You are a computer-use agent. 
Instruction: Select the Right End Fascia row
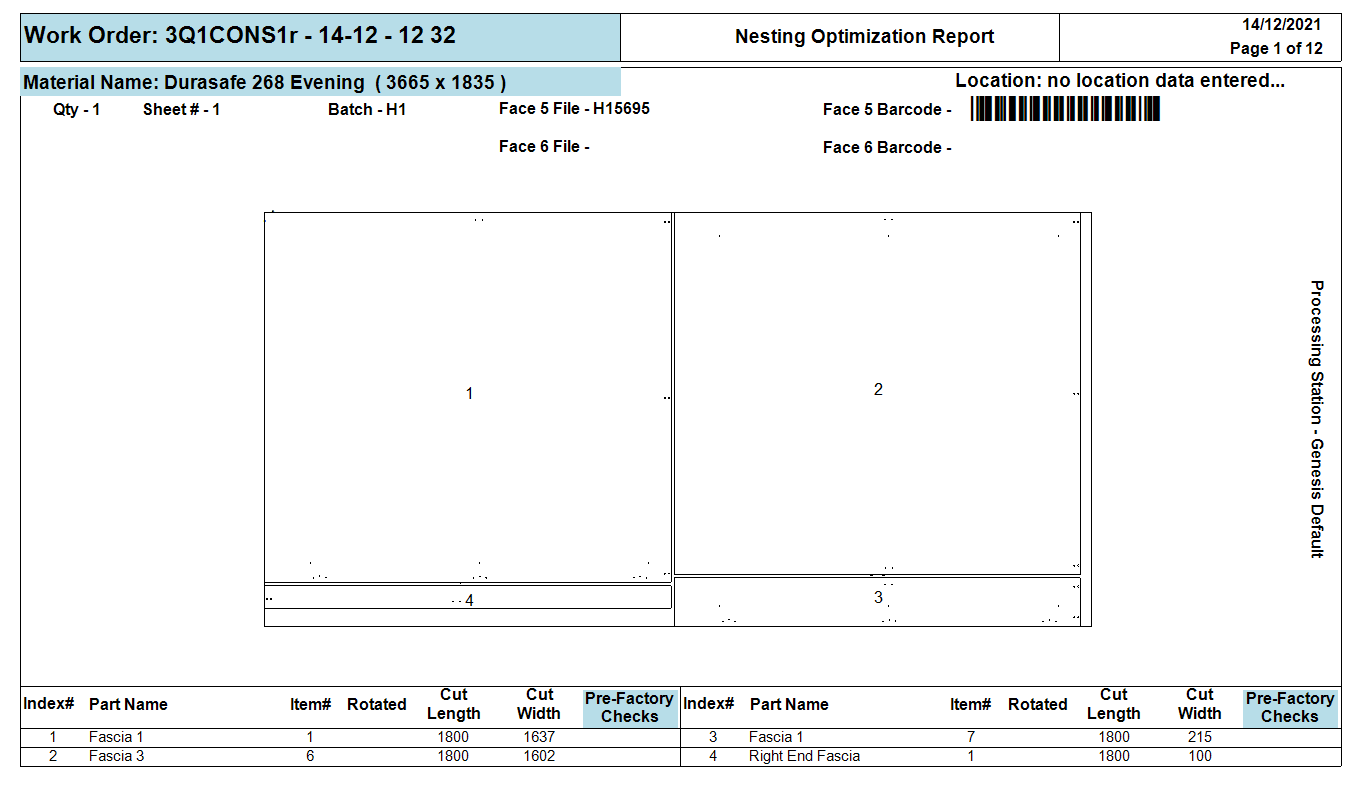click(804, 756)
